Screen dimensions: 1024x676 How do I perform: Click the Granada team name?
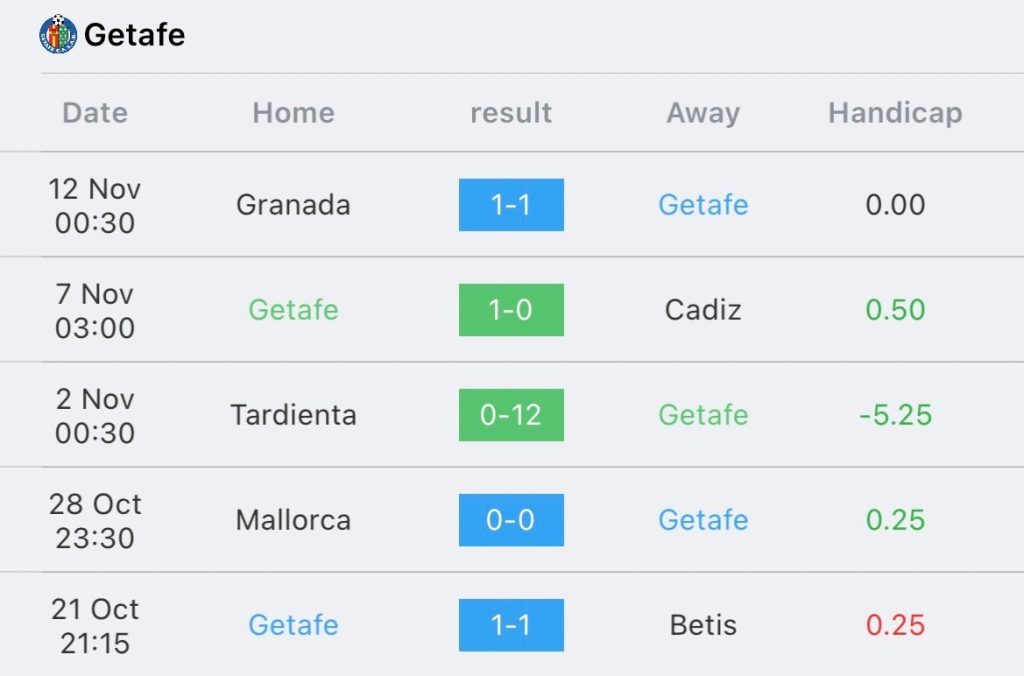(293, 204)
